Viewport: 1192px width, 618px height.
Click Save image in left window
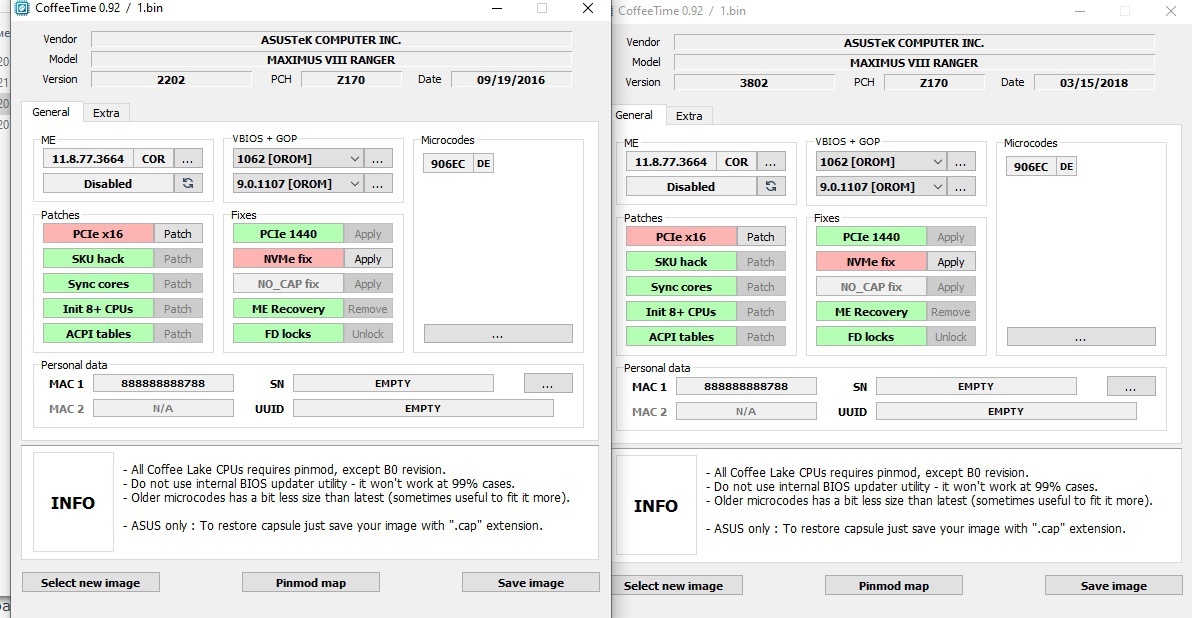click(531, 582)
